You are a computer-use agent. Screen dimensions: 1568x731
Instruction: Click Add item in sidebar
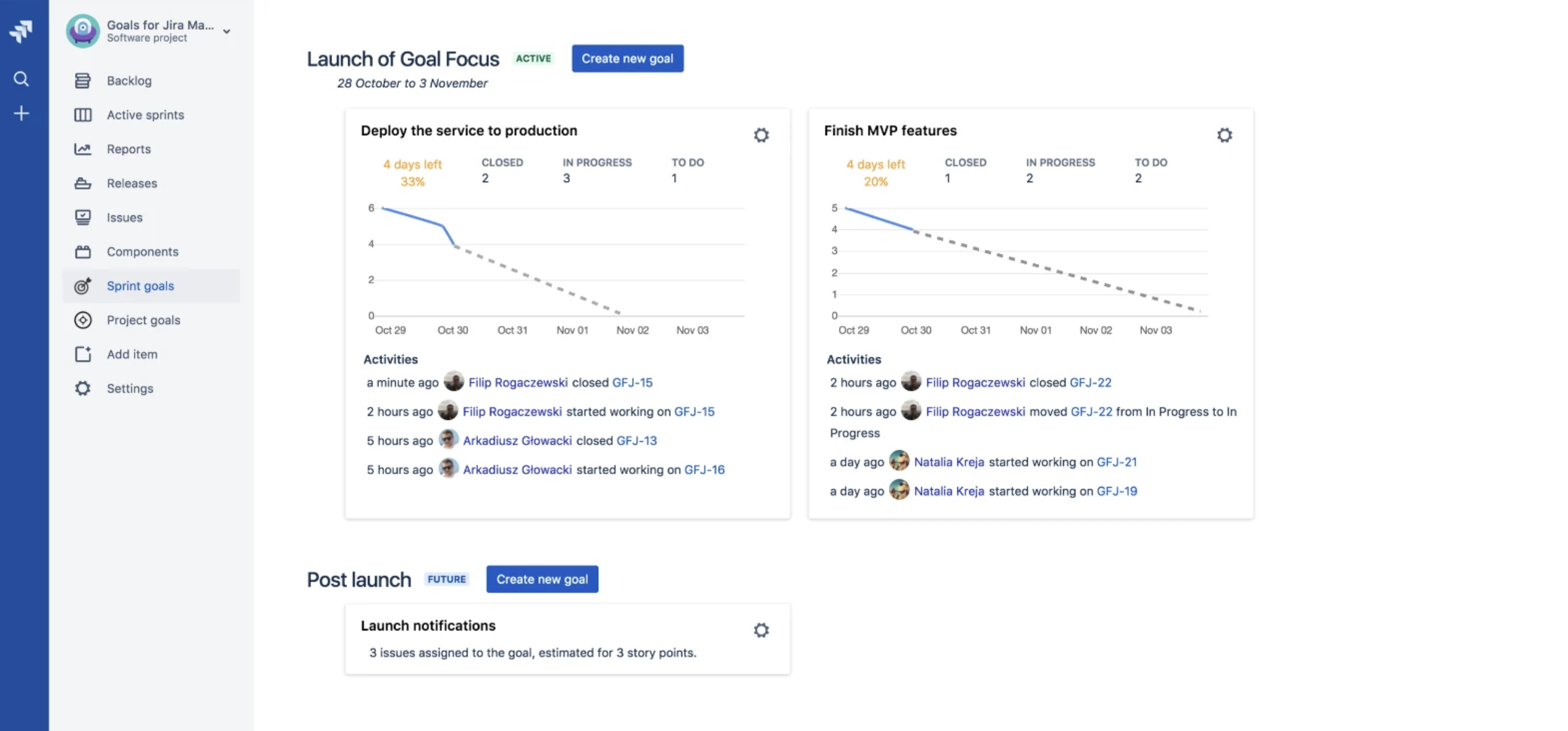131,354
